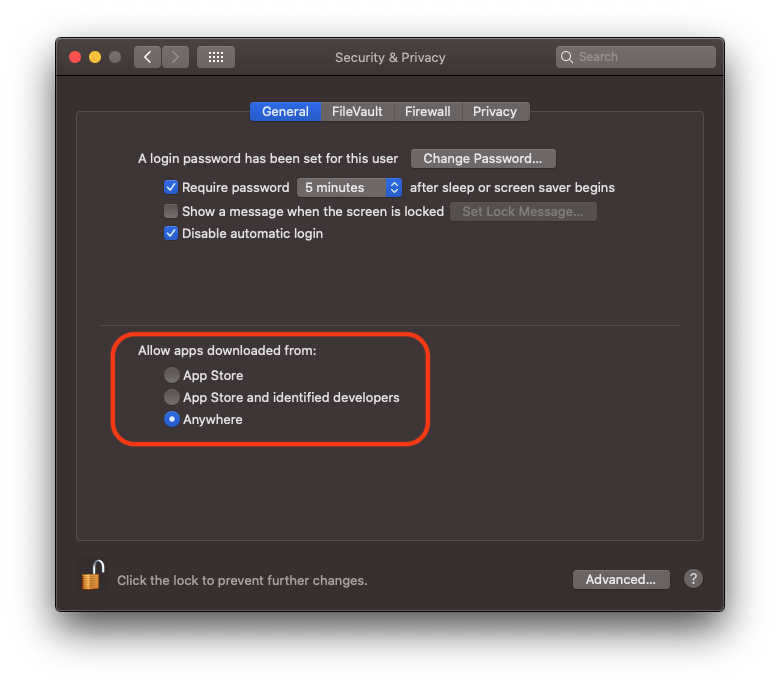Image resolution: width=780 pixels, height=685 pixels.
Task: Select the Anywhere radio option
Action: click(x=172, y=419)
